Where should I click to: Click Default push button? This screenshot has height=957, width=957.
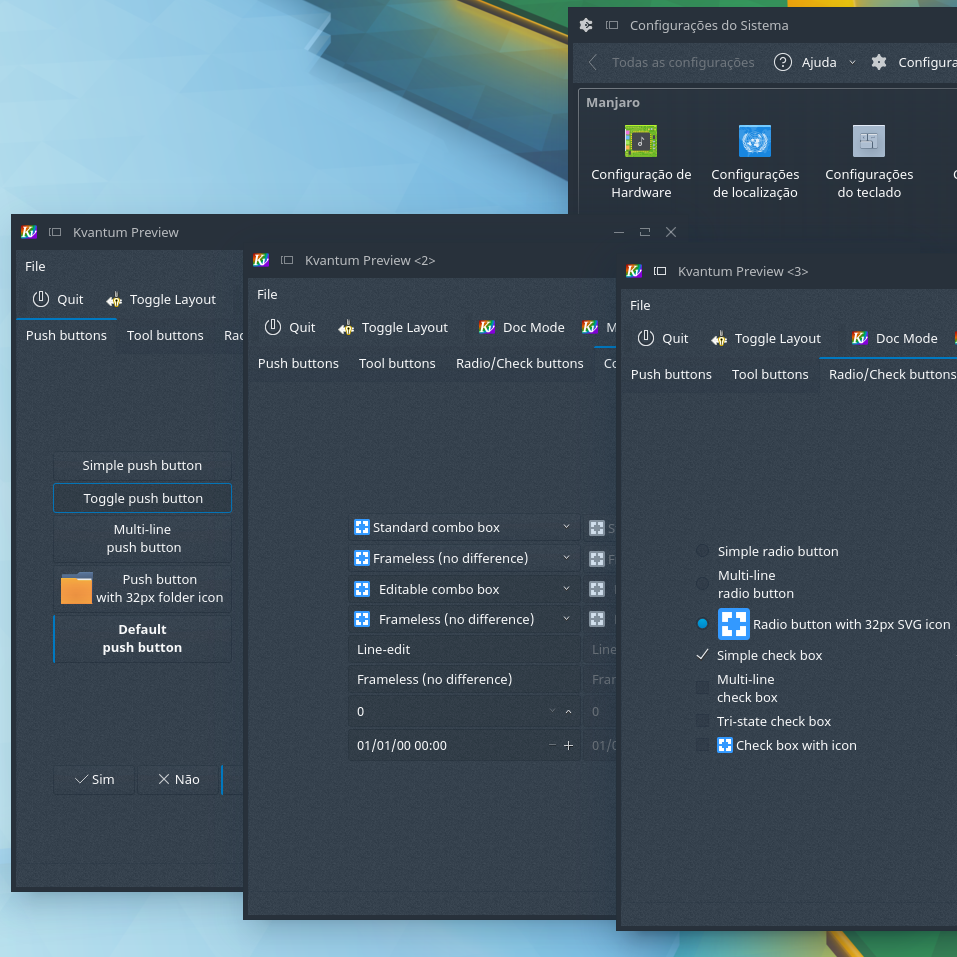[x=142, y=638]
